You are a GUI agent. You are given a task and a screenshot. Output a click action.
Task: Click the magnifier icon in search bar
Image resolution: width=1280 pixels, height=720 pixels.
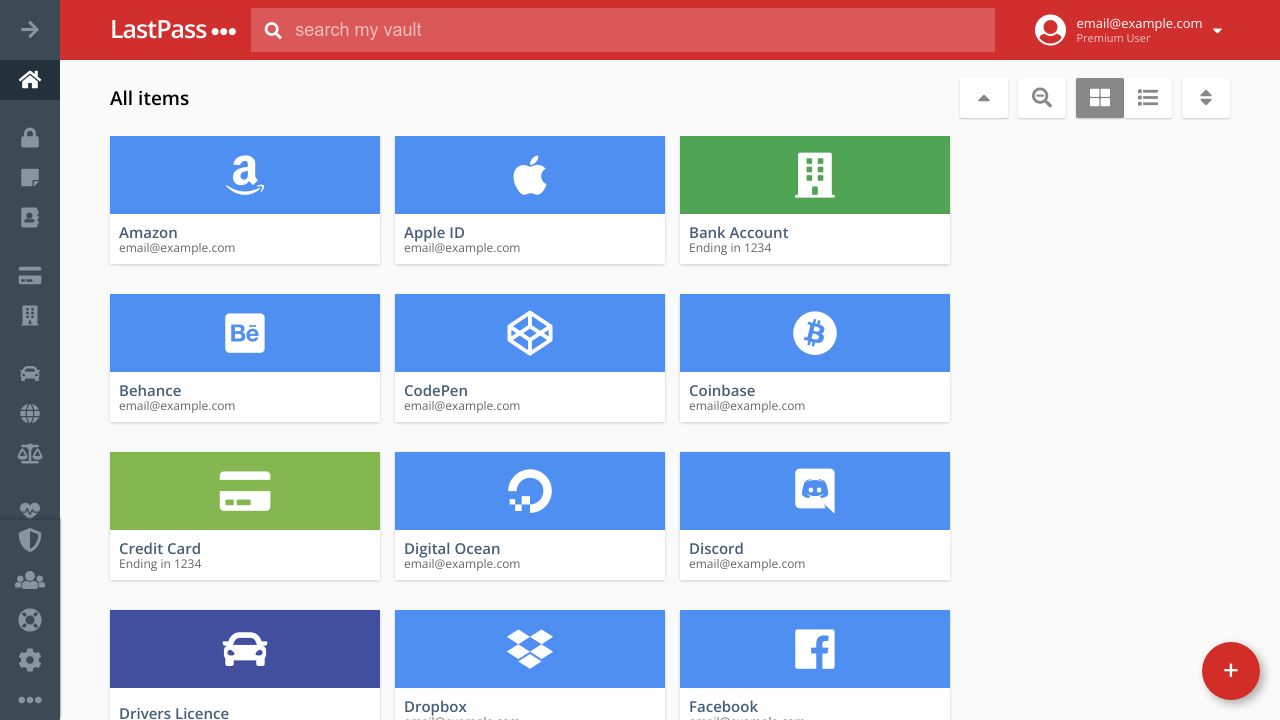point(273,30)
